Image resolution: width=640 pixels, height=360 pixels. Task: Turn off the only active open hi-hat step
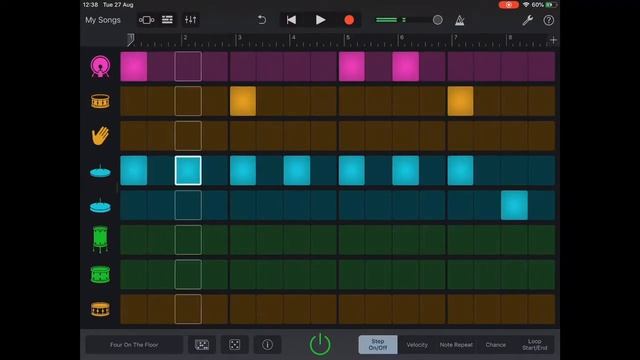514,205
